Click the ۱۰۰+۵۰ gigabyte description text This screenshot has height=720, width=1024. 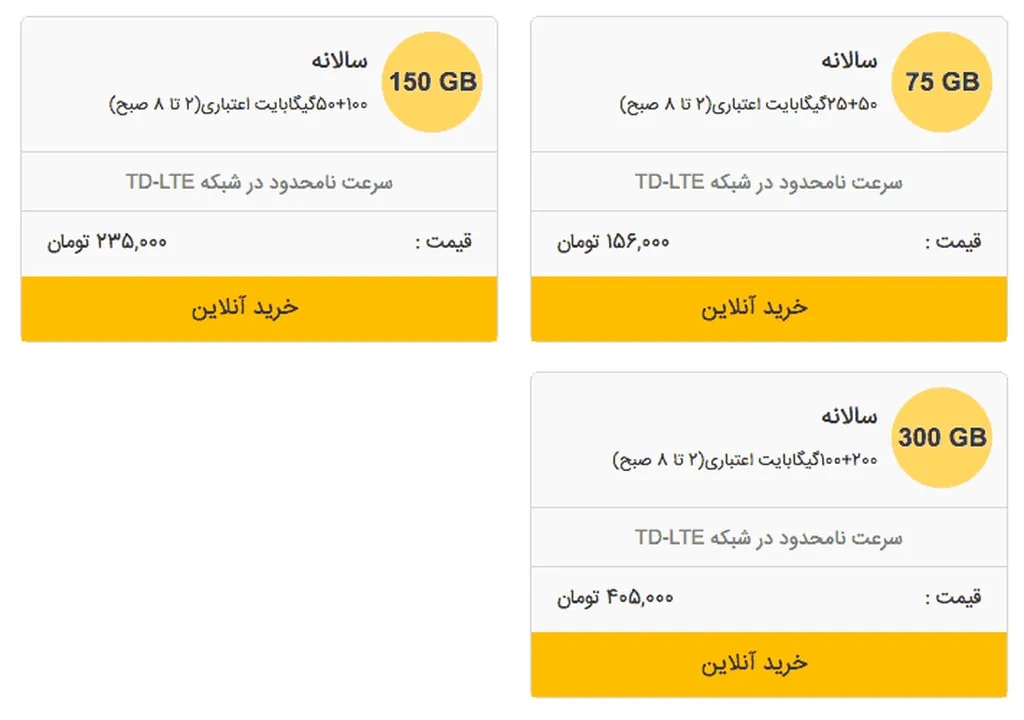(238, 104)
